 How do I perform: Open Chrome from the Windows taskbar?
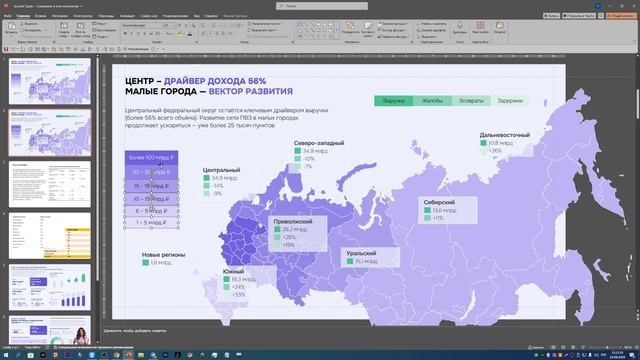pos(116,355)
